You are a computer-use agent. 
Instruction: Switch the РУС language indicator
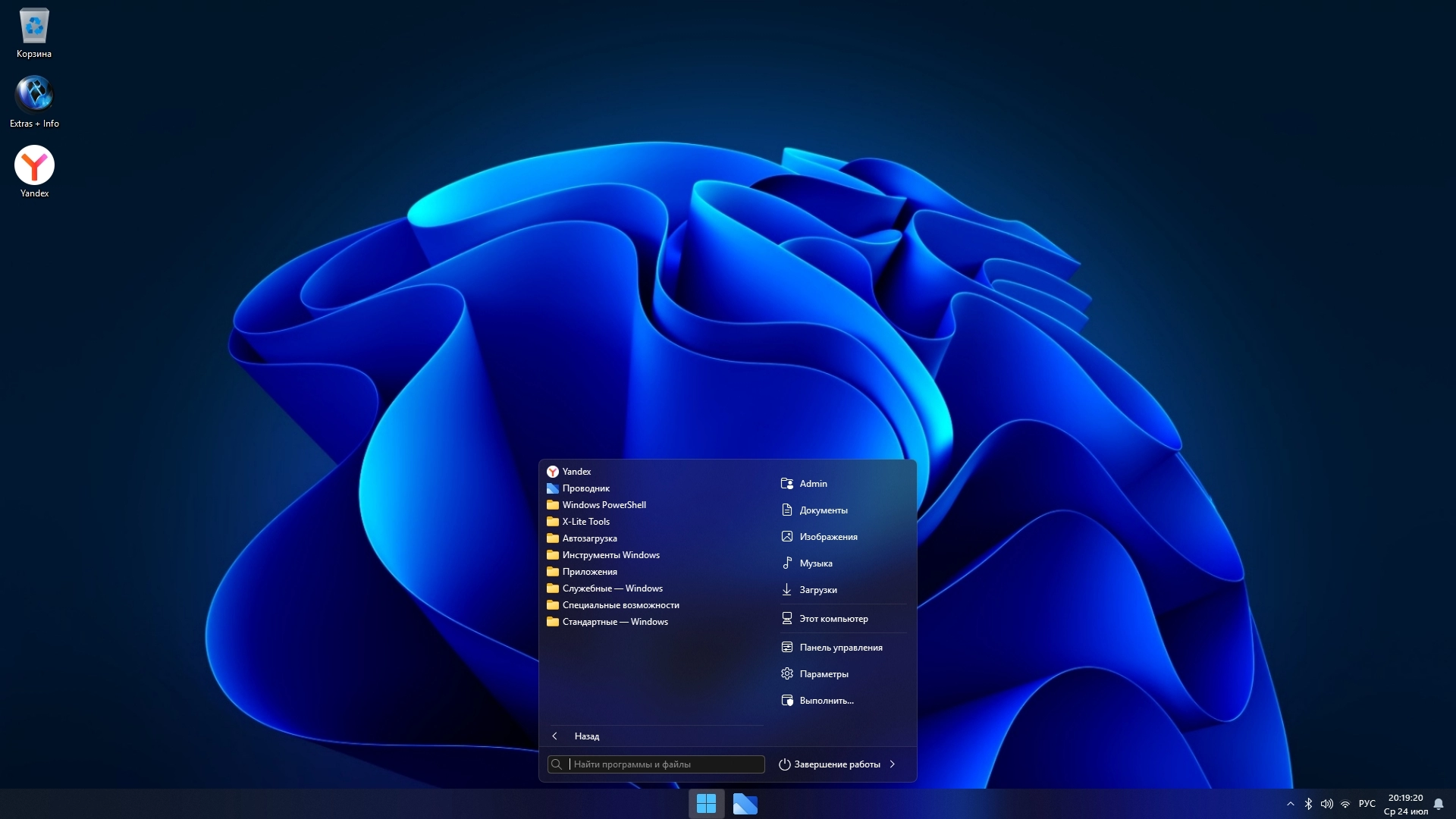(1367, 804)
